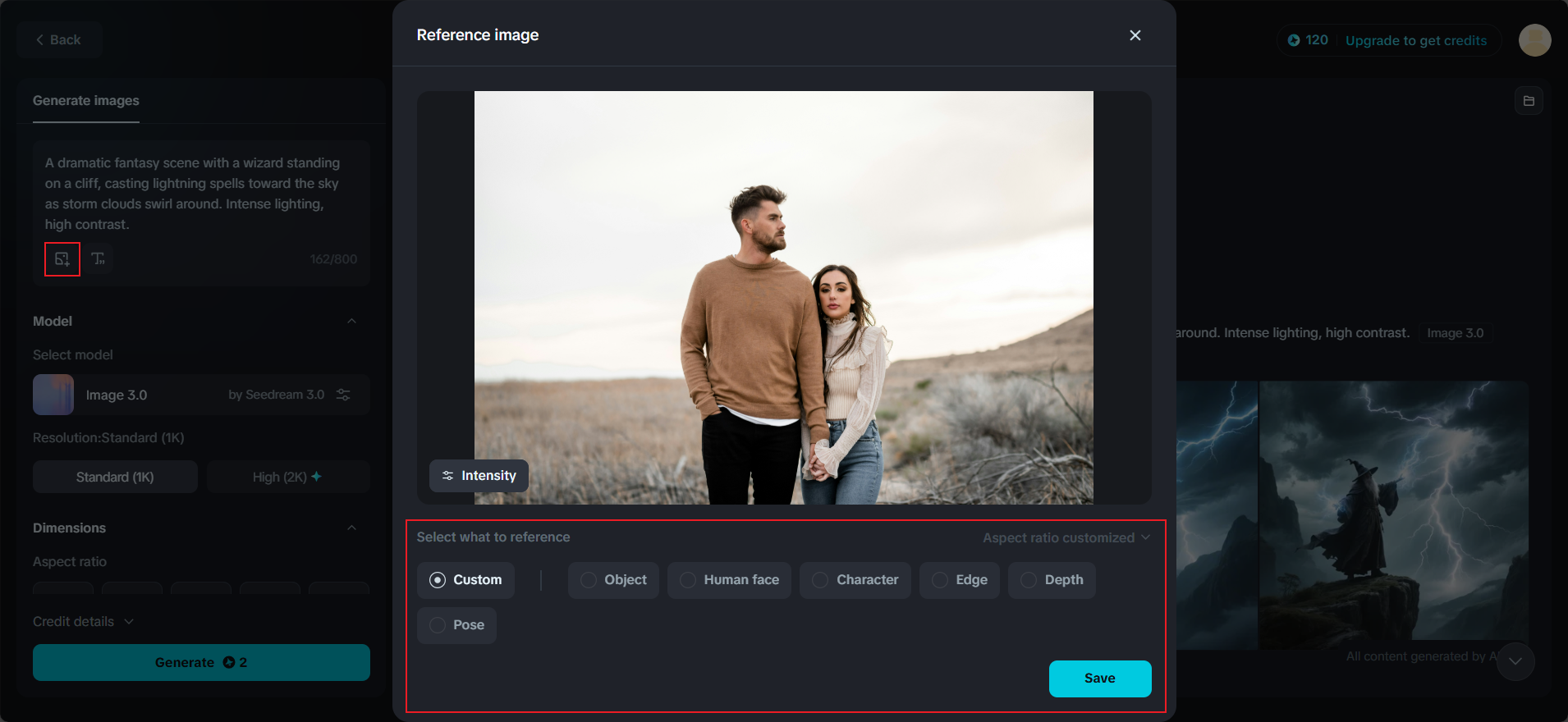
Task: Edit the wizard prompt text field
Action: point(201,194)
